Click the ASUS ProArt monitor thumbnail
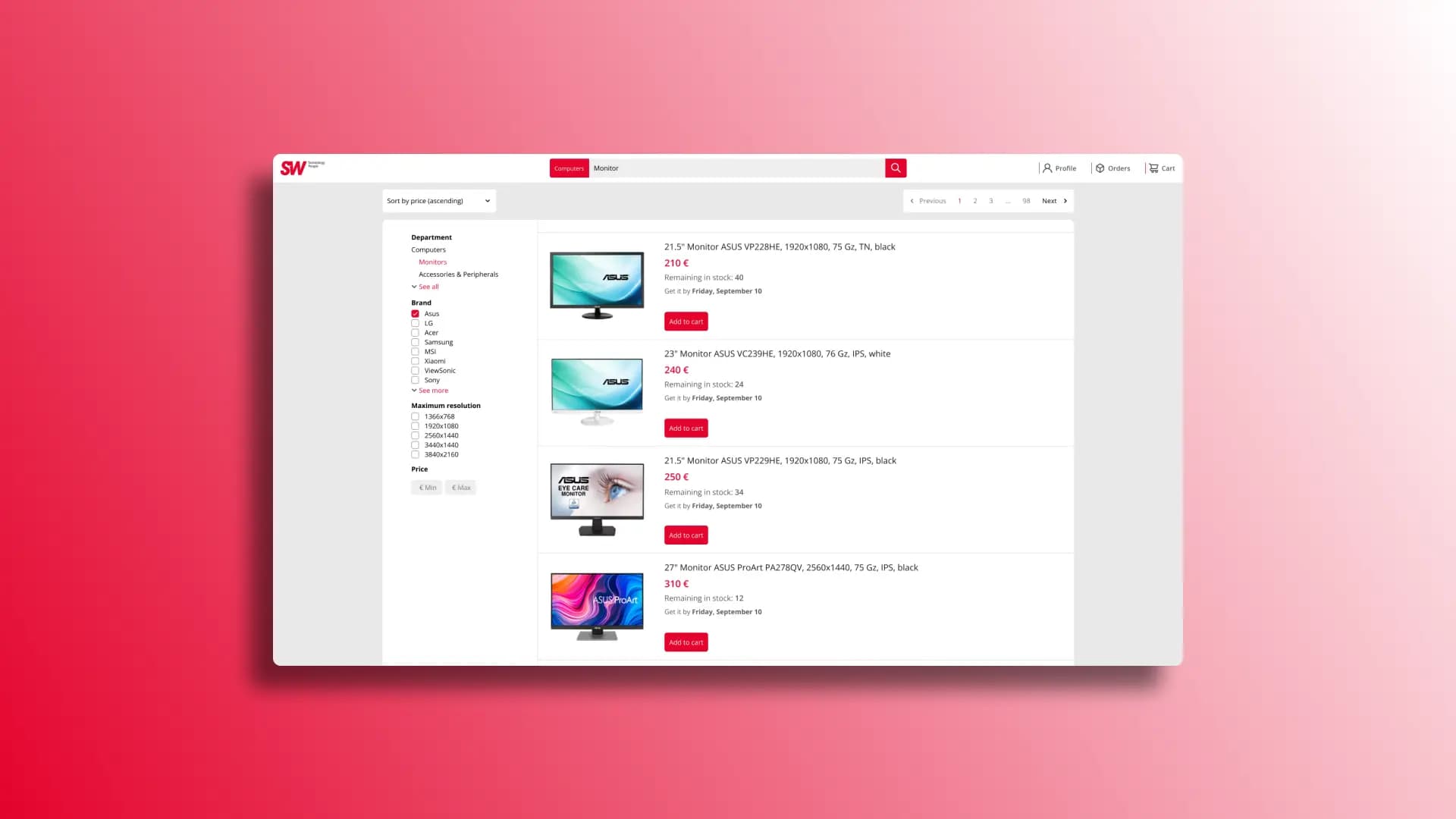This screenshot has height=819, width=1456. tap(597, 605)
